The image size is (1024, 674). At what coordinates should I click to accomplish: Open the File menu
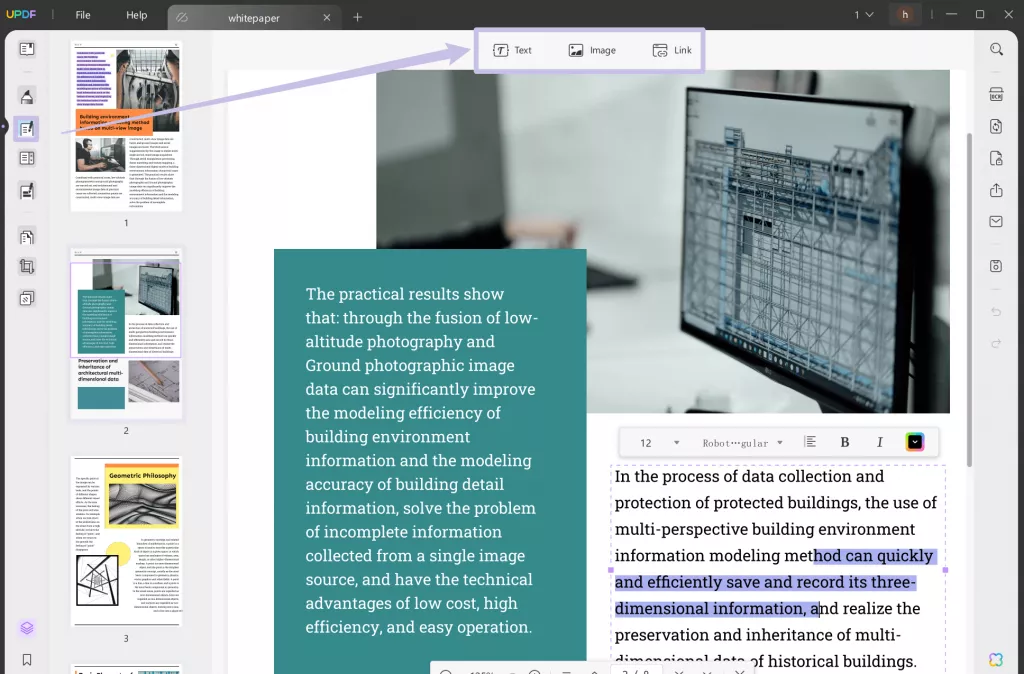coord(83,15)
